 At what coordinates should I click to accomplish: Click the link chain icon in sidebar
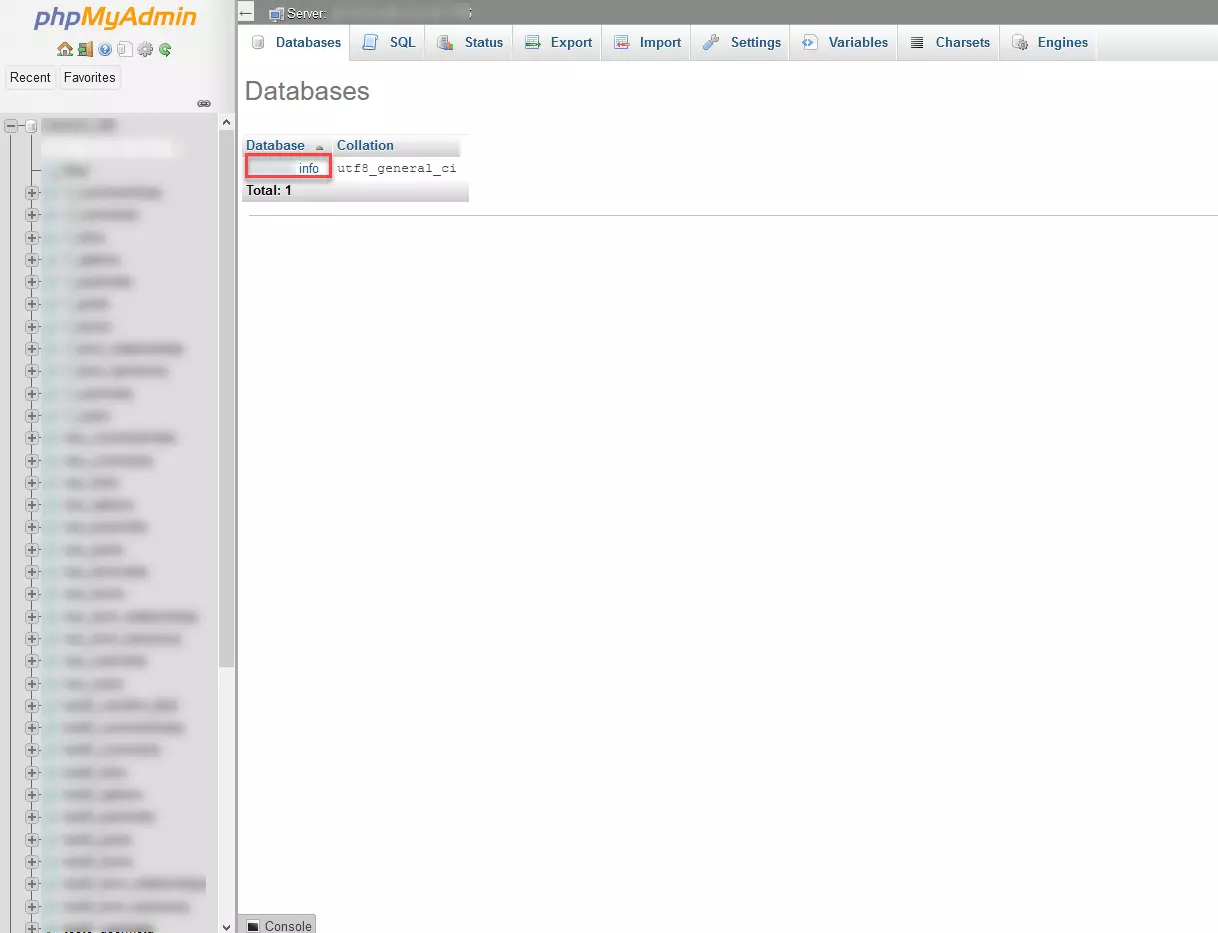coord(204,103)
